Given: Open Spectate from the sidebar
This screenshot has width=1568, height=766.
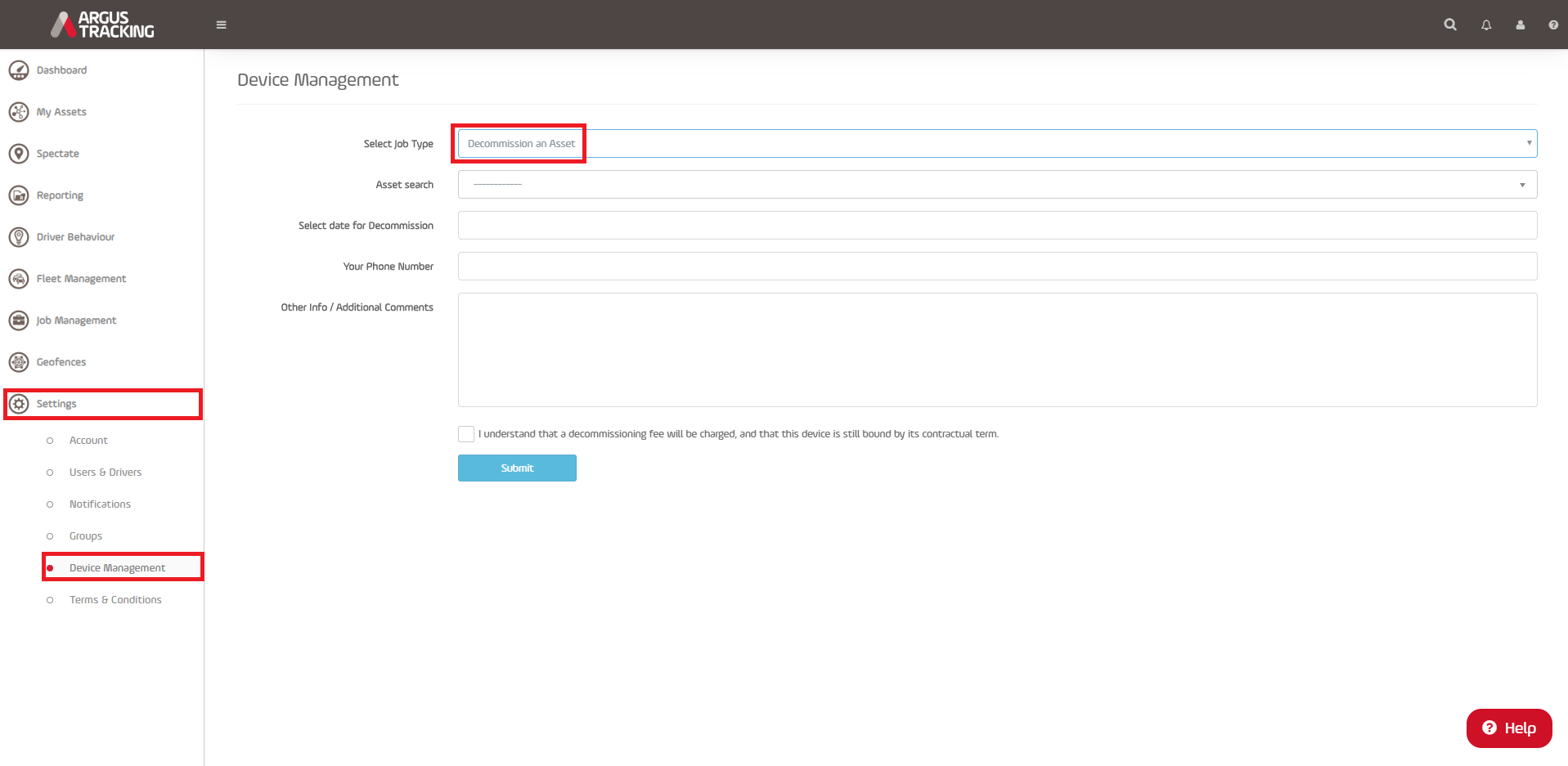Looking at the screenshot, I should (x=57, y=154).
